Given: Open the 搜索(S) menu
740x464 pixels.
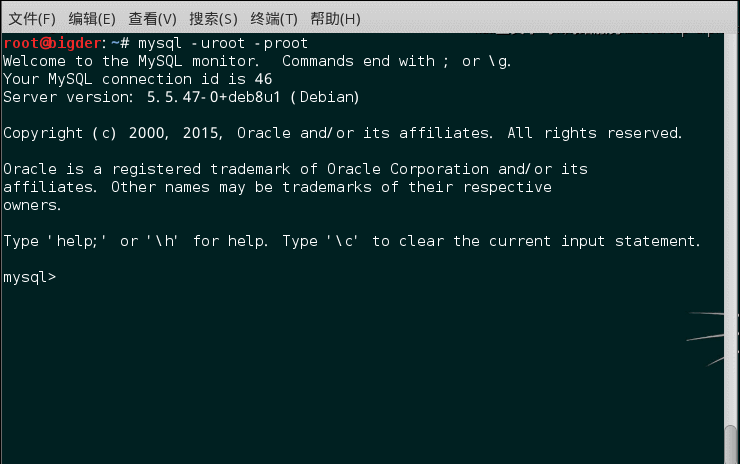Looking at the screenshot, I should pos(213,19).
